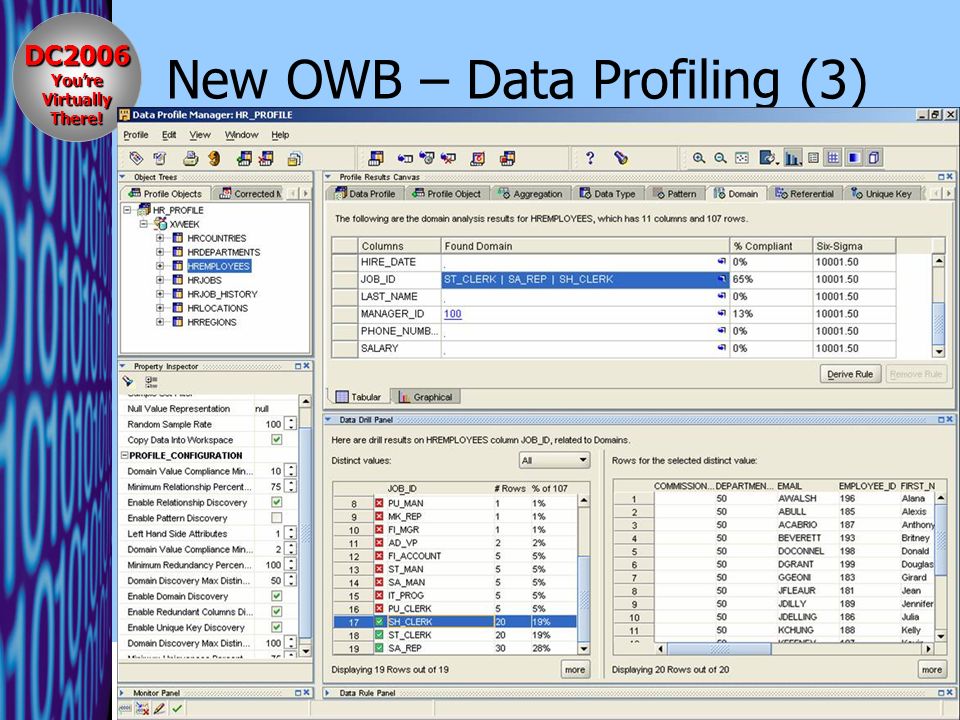Viewport: 960px width, 720px height.
Task: Click the printer icon in the toolbar
Action: coord(191,159)
